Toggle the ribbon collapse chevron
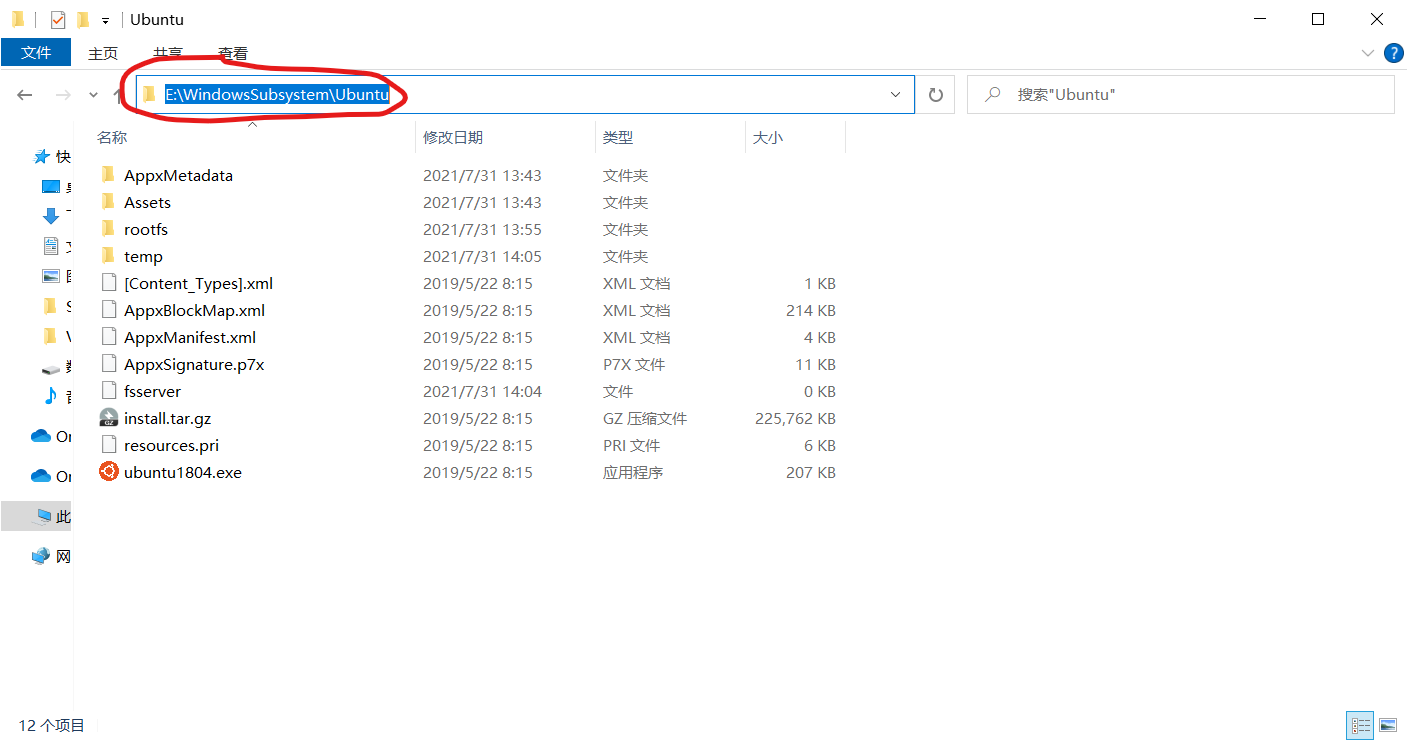 point(1366,53)
